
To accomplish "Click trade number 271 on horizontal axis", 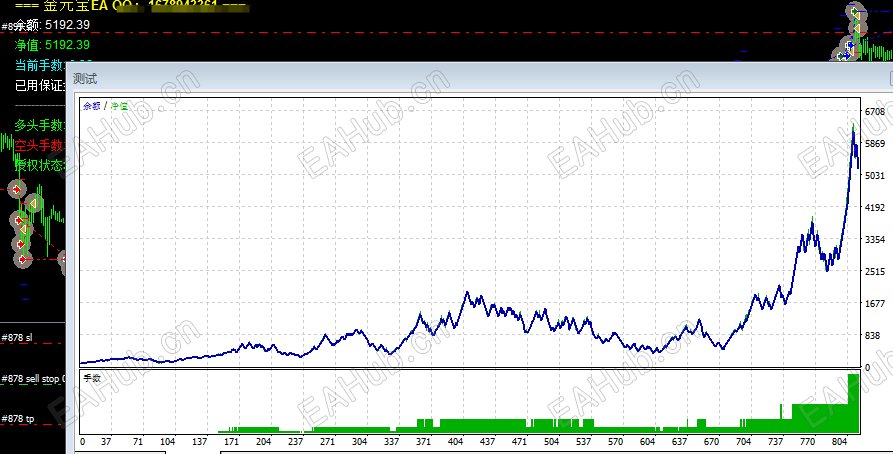I will [327, 441].
